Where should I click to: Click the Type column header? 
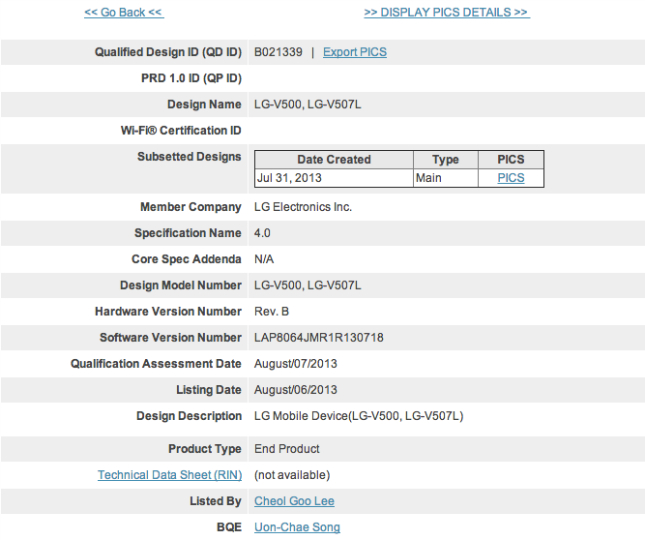[445, 160]
